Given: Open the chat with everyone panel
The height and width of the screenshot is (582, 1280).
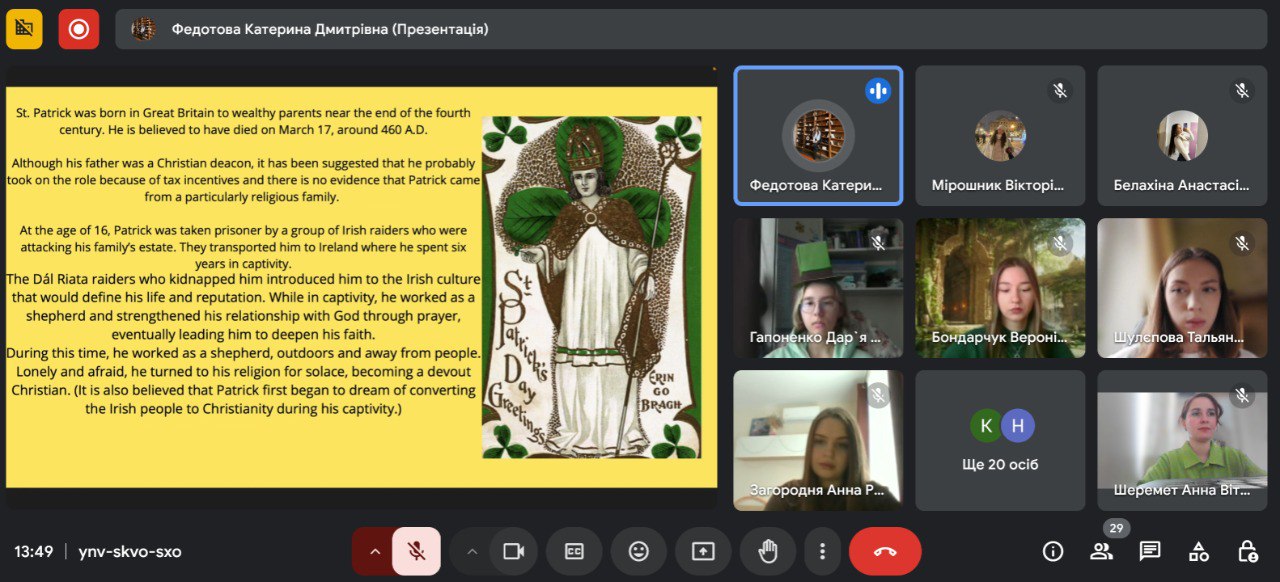Looking at the screenshot, I should click(1150, 551).
